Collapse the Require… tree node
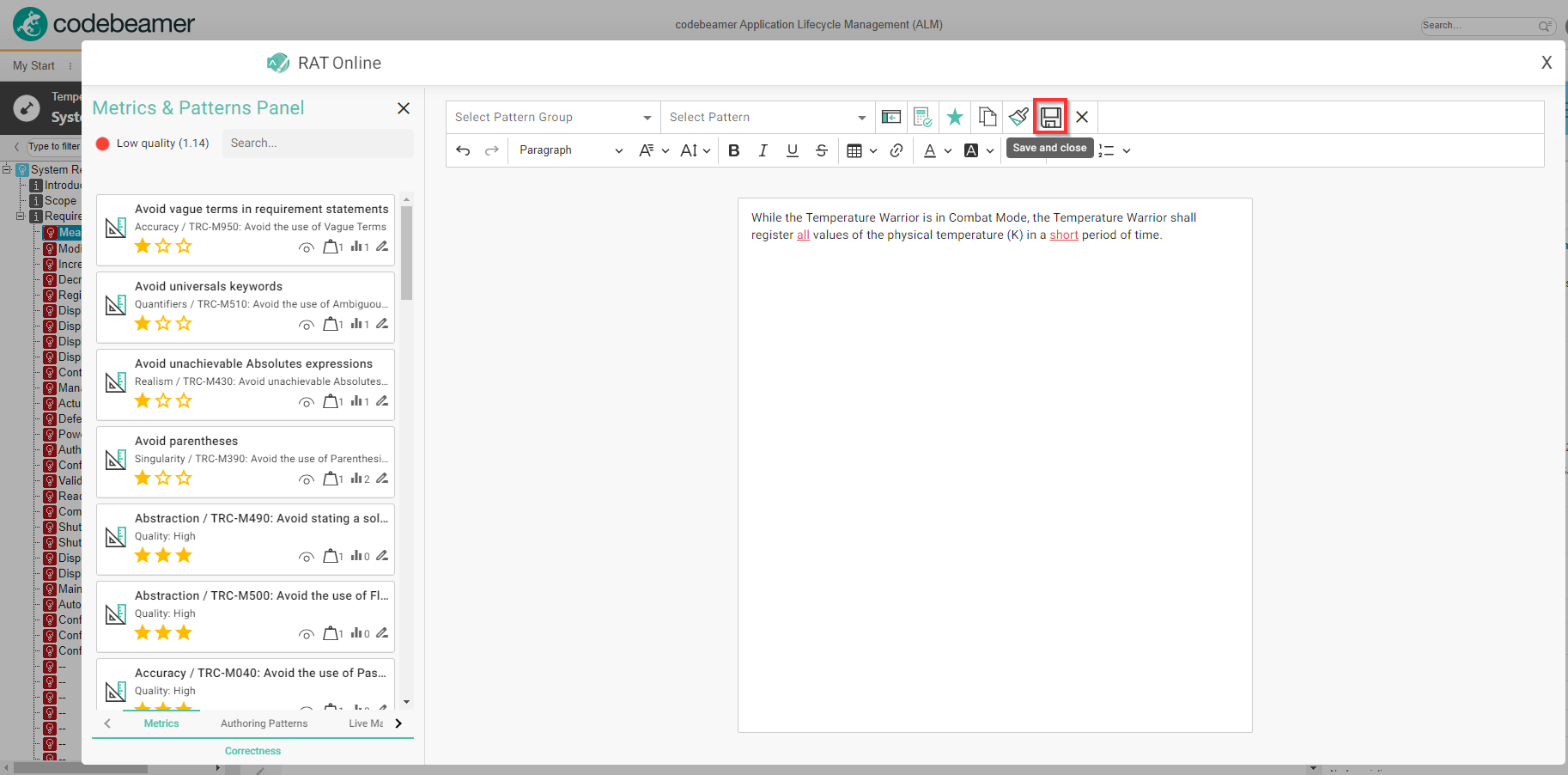The image size is (1568, 775). tap(21, 216)
